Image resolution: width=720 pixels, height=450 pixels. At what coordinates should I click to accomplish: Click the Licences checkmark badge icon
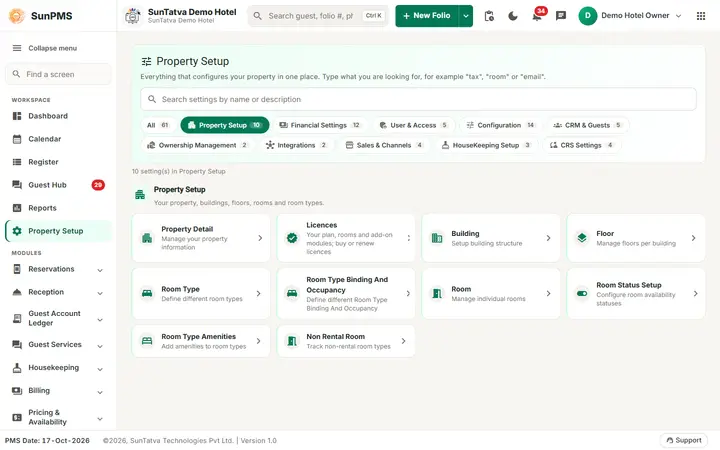292,238
